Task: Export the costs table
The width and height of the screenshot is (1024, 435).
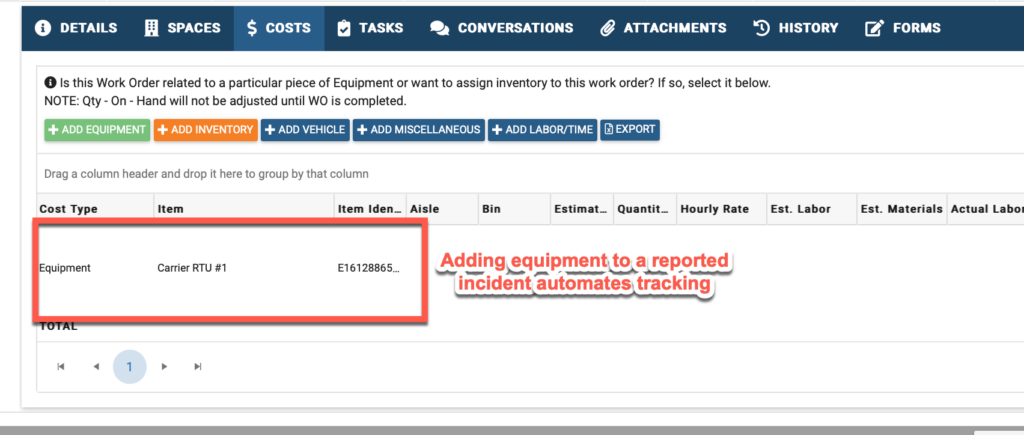Action: tap(630, 130)
